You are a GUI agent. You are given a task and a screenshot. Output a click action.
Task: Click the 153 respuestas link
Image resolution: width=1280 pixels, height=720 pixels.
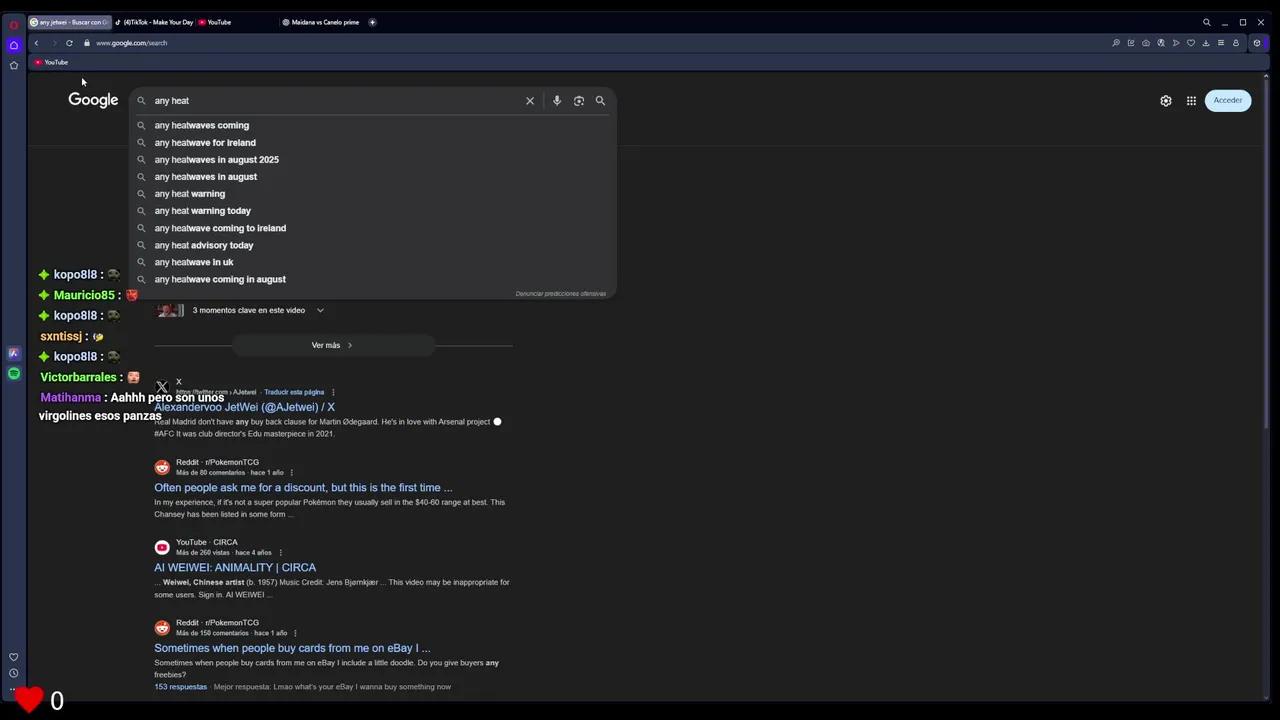click(x=180, y=687)
